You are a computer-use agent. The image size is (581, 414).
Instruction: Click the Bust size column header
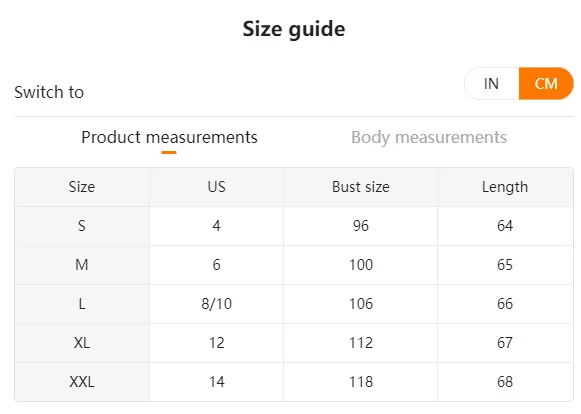(361, 187)
